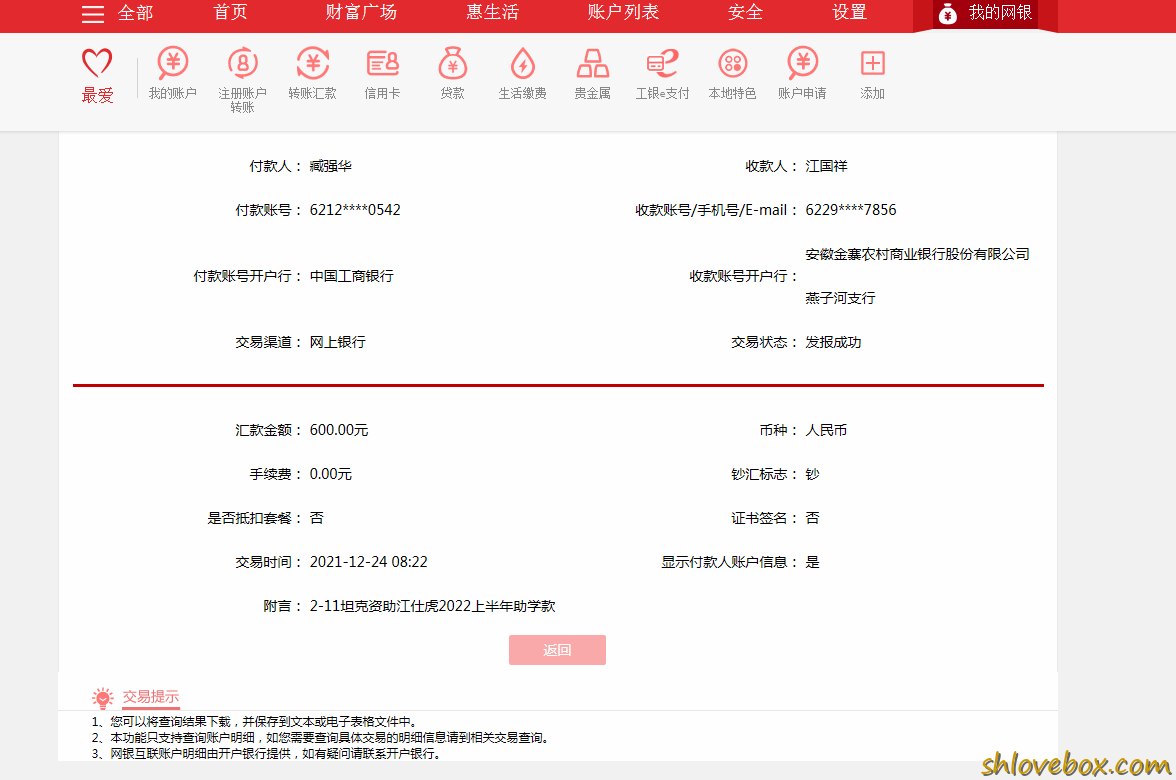Click the 显示付款人账户信息 value 是
The image size is (1176, 780).
pos(812,562)
